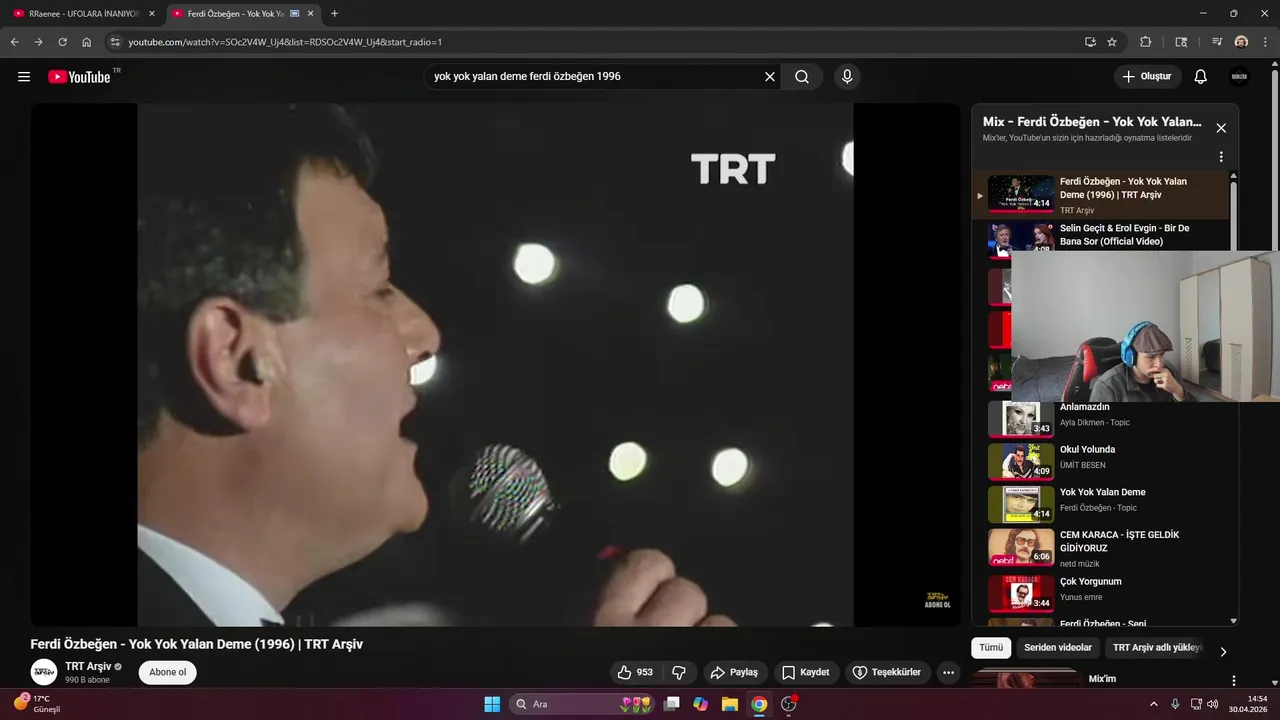Go to the YouTube home logo
Viewport: 1280px width, 720px height.
coord(79,77)
